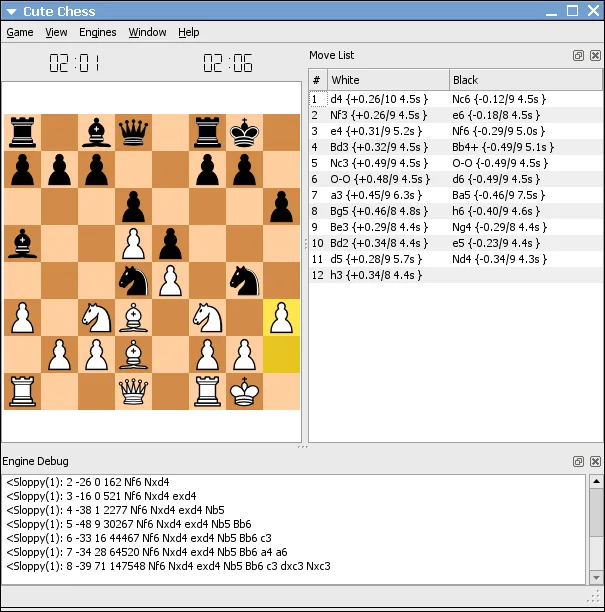
Task: Click debug line ending 'dxc3 Nxc3'
Action: coord(169,566)
